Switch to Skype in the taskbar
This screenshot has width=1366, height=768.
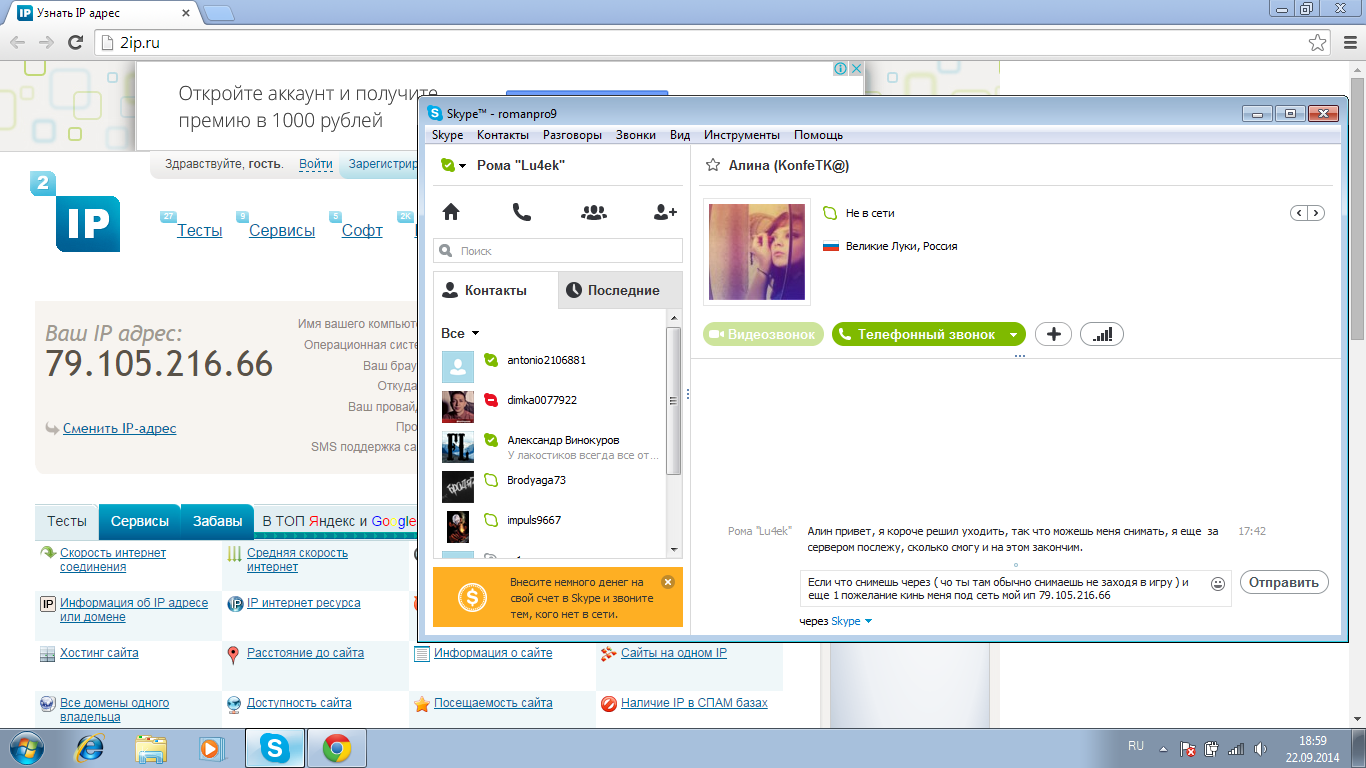pos(275,748)
